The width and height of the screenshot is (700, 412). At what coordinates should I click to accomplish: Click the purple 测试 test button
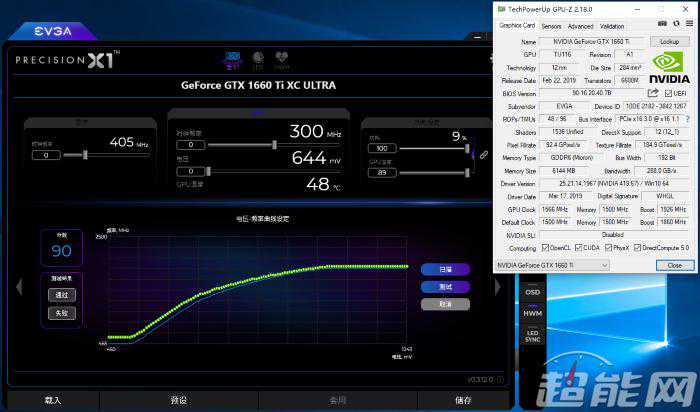pyautogui.click(x=444, y=286)
